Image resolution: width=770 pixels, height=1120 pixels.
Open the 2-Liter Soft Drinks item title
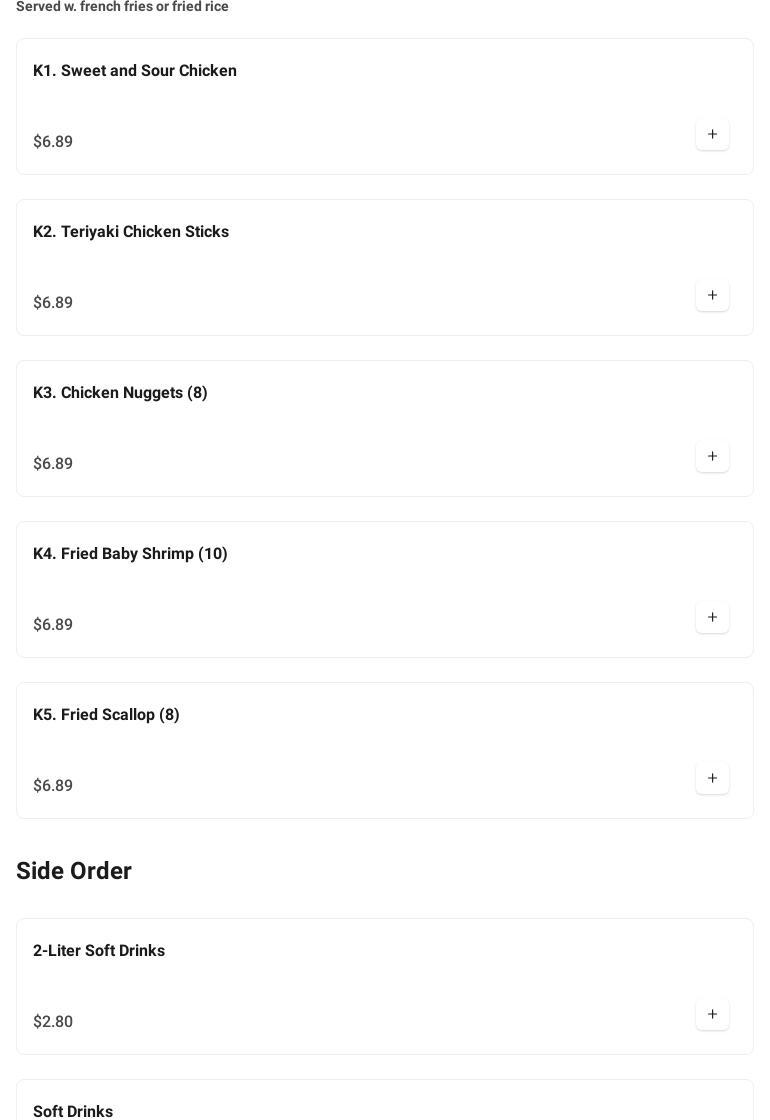(99, 951)
